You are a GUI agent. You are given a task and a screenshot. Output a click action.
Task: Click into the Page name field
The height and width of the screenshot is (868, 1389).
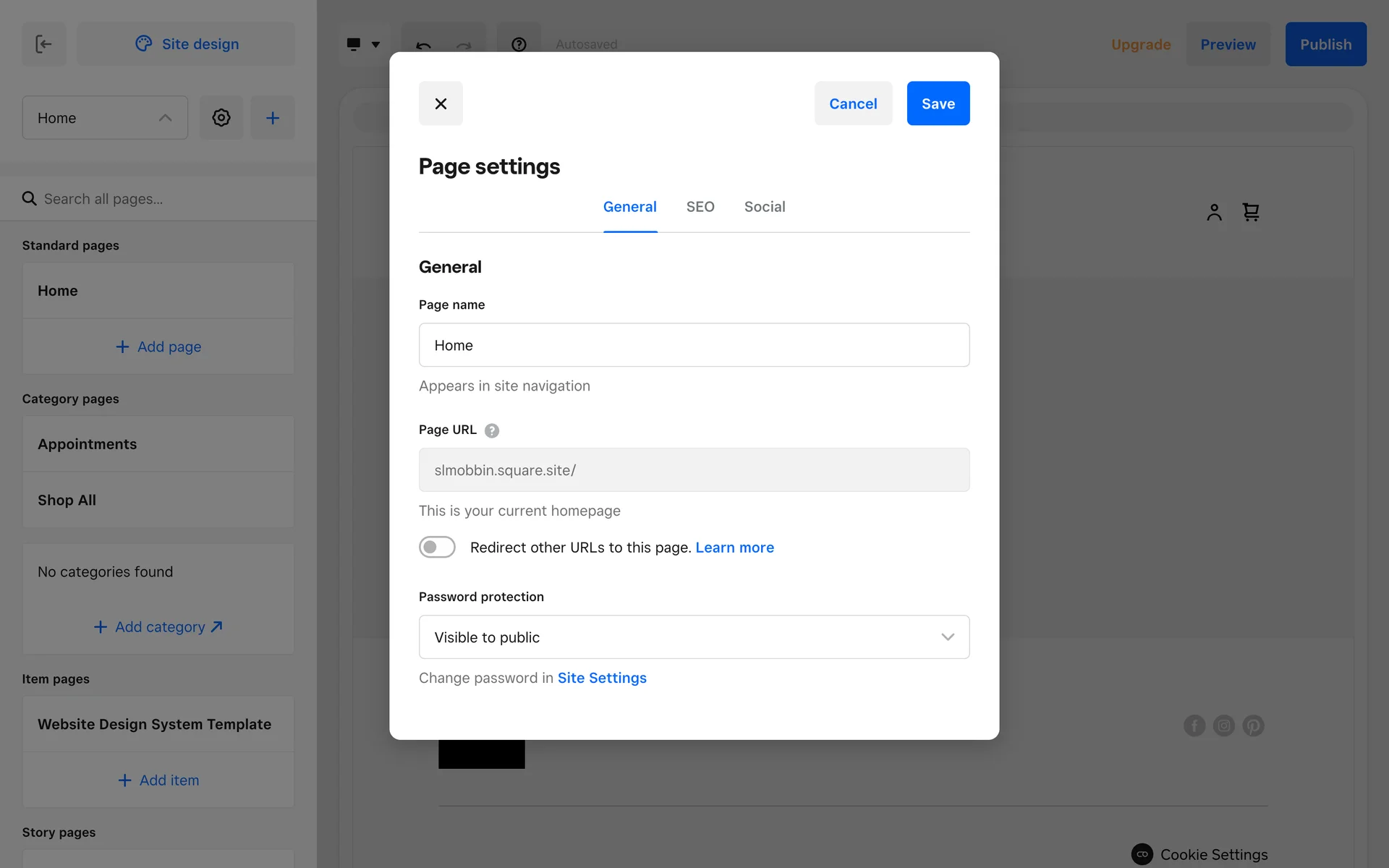[694, 345]
